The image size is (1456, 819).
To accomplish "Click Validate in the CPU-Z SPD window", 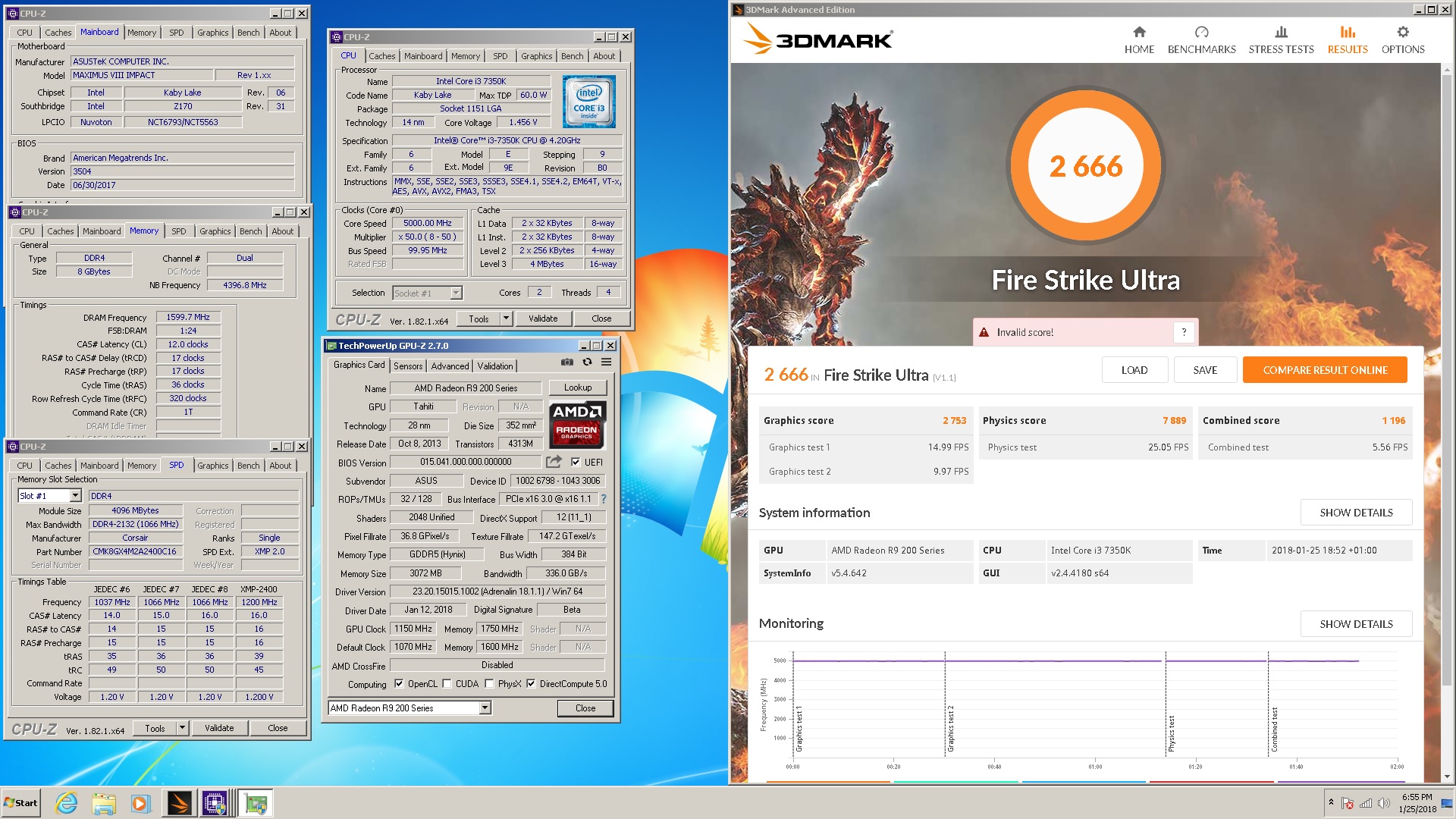I will pyautogui.click(x=219, y=728).
